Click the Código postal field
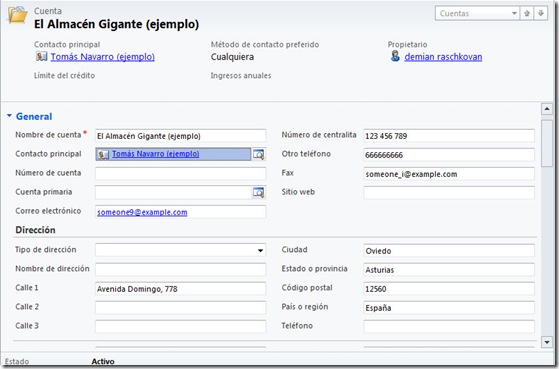Viewport: 559px width, 369px height. pyautogui.click(x=449, y=288)
